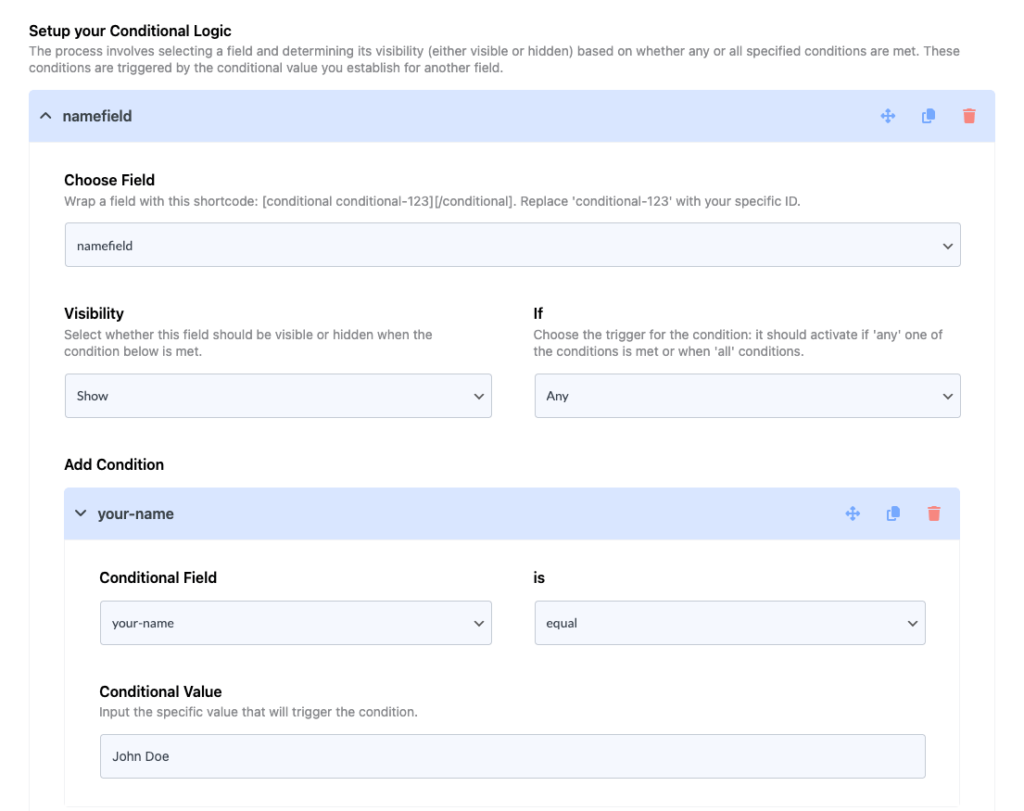
Task: Click the Add Condition heading
Action: (x=114, y=464)
